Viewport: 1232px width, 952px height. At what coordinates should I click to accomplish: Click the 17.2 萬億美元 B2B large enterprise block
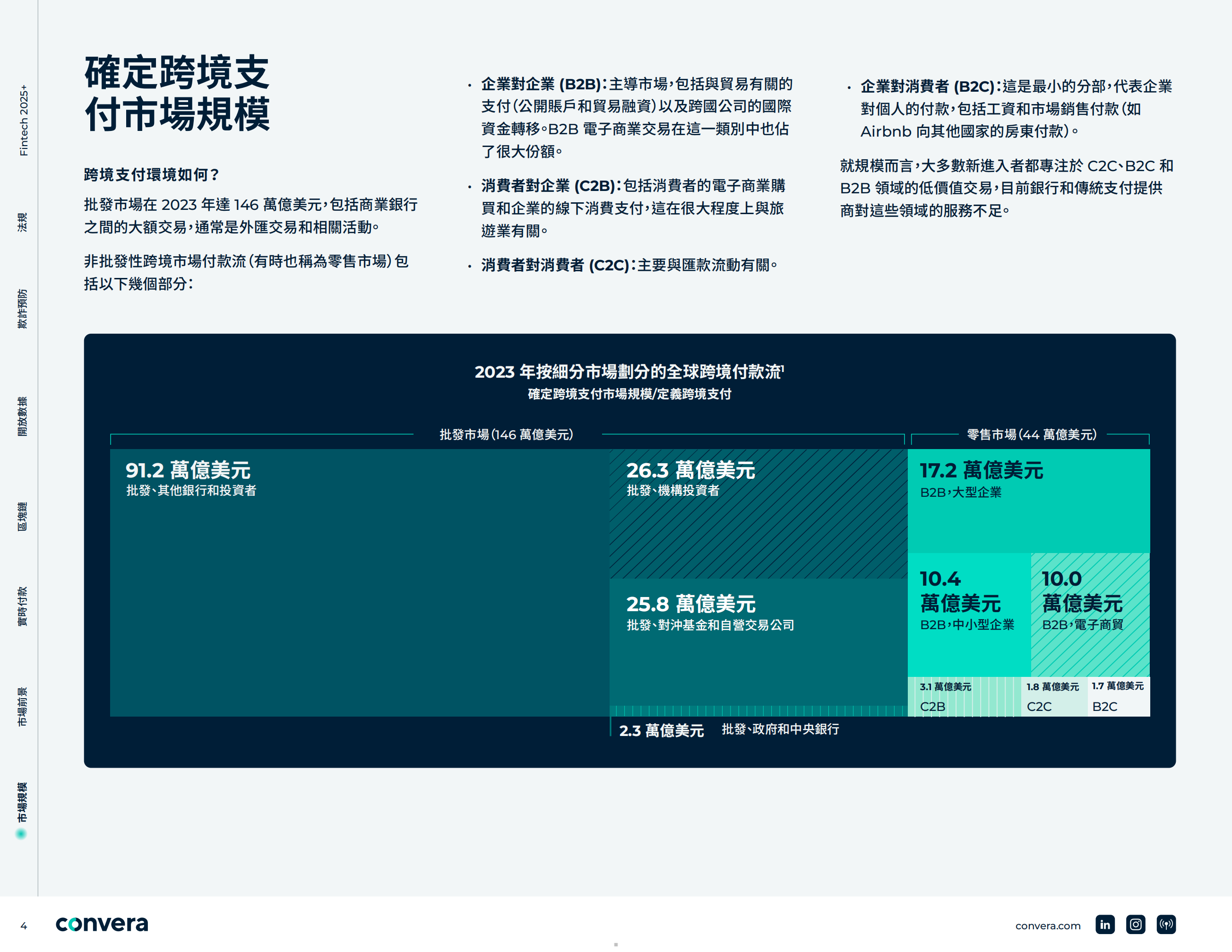[1028, 501]
